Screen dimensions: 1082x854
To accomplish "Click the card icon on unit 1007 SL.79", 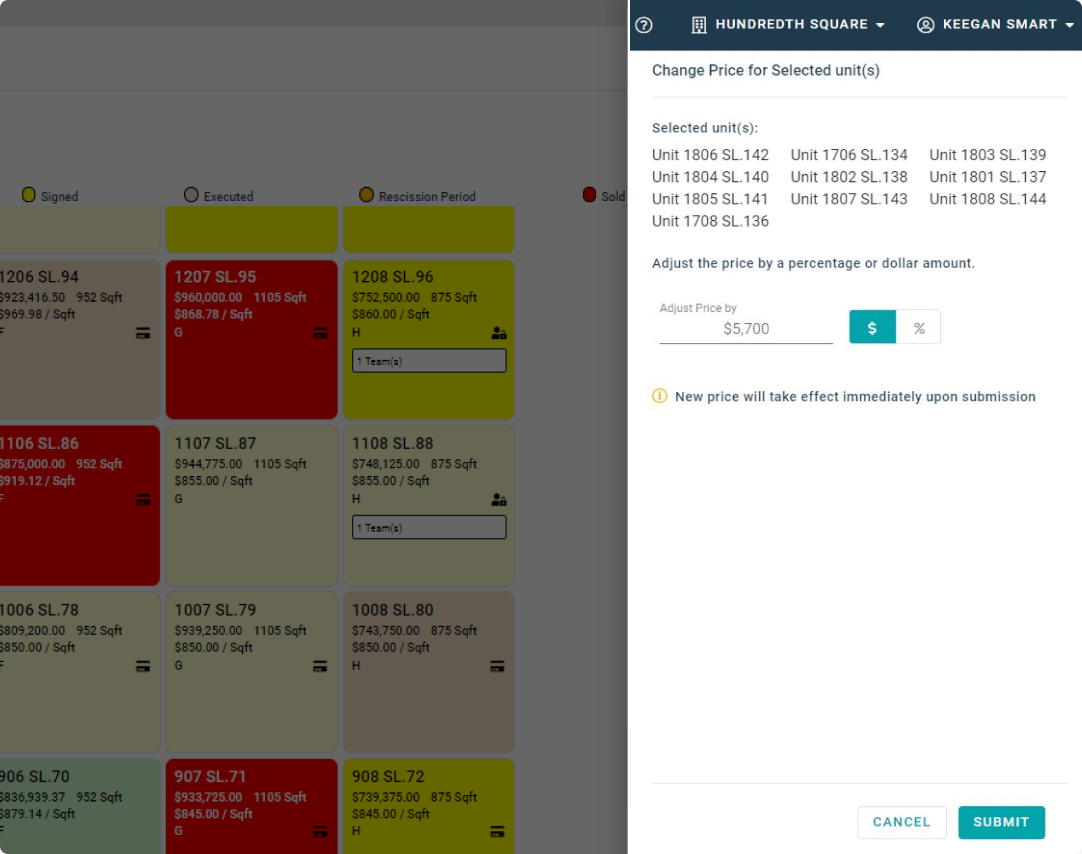I will pyautogui.click(x=320, y=666).
